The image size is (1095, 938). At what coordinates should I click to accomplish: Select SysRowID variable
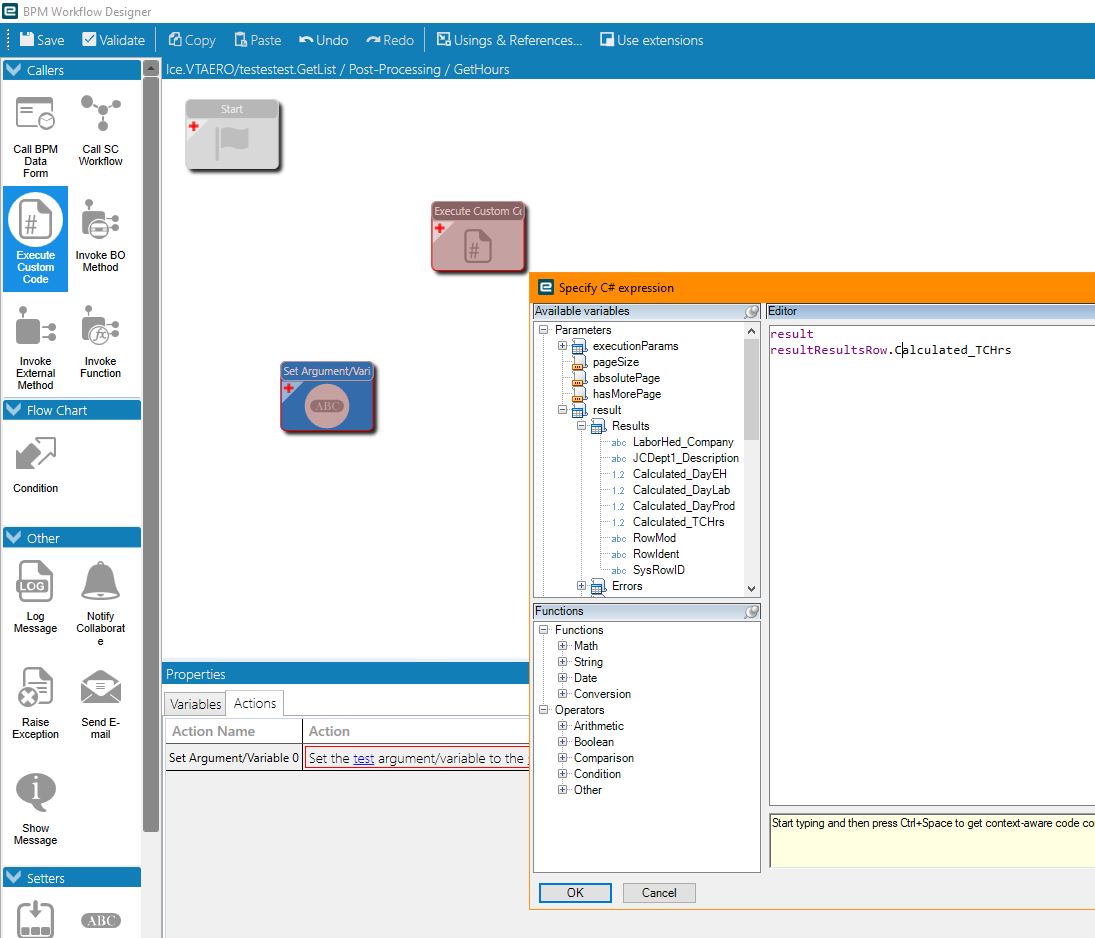tap(659, 570)
